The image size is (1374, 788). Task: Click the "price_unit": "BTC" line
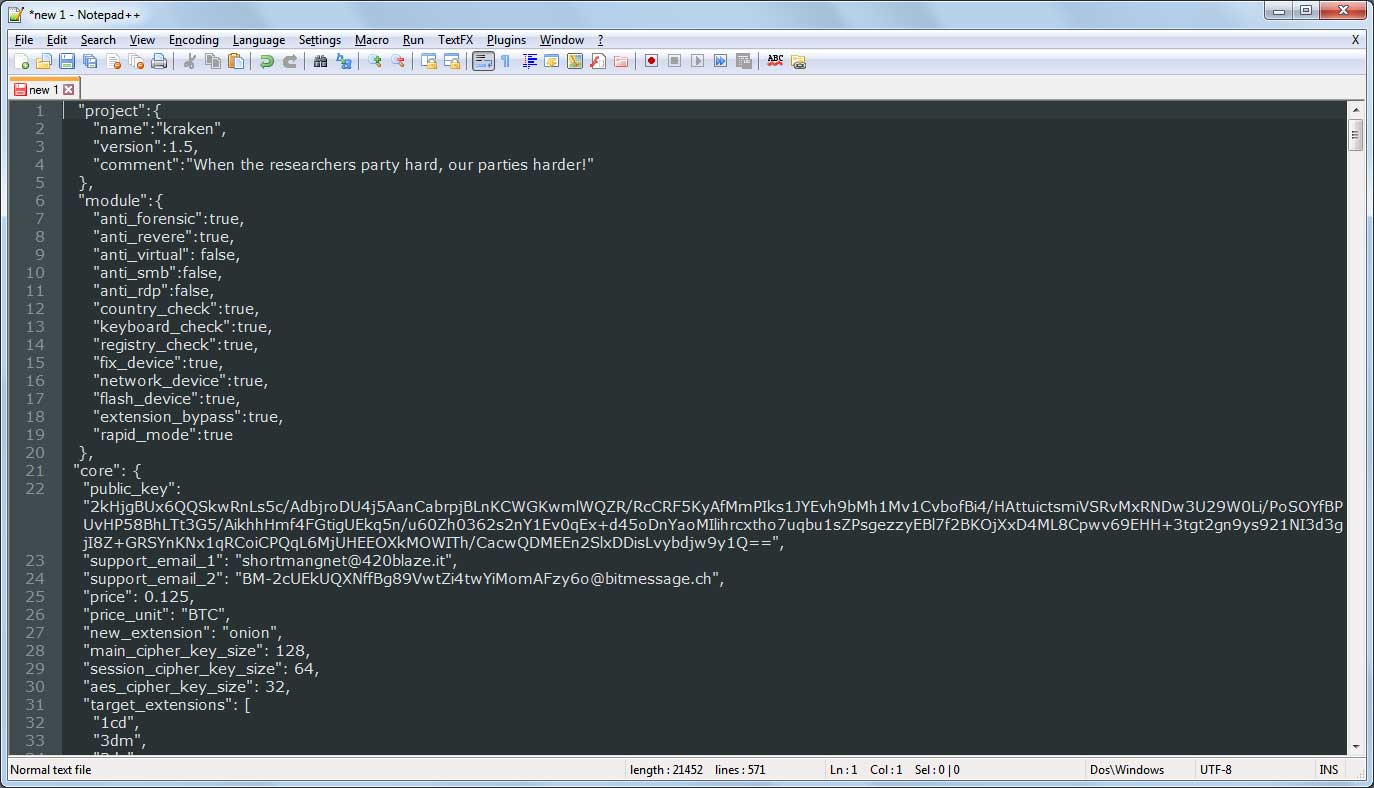[x=156, y=615]
